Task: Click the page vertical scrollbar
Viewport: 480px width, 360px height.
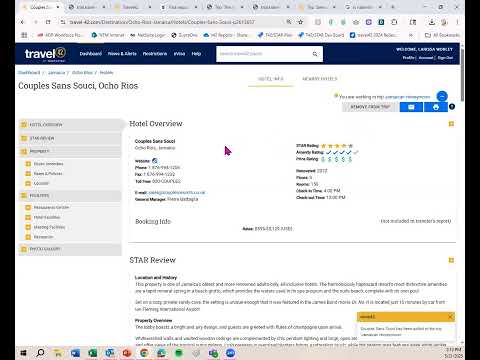Action: (462, 75)
